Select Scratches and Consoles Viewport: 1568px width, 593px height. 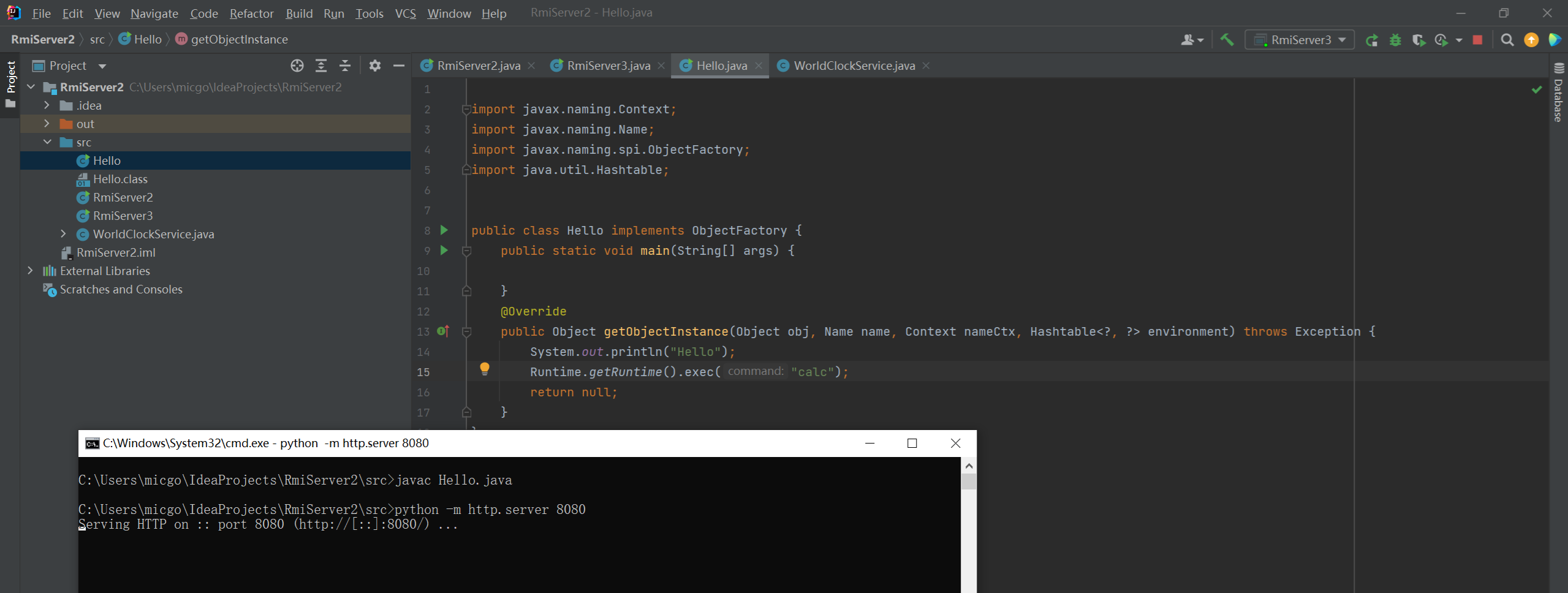coord(121,289)
